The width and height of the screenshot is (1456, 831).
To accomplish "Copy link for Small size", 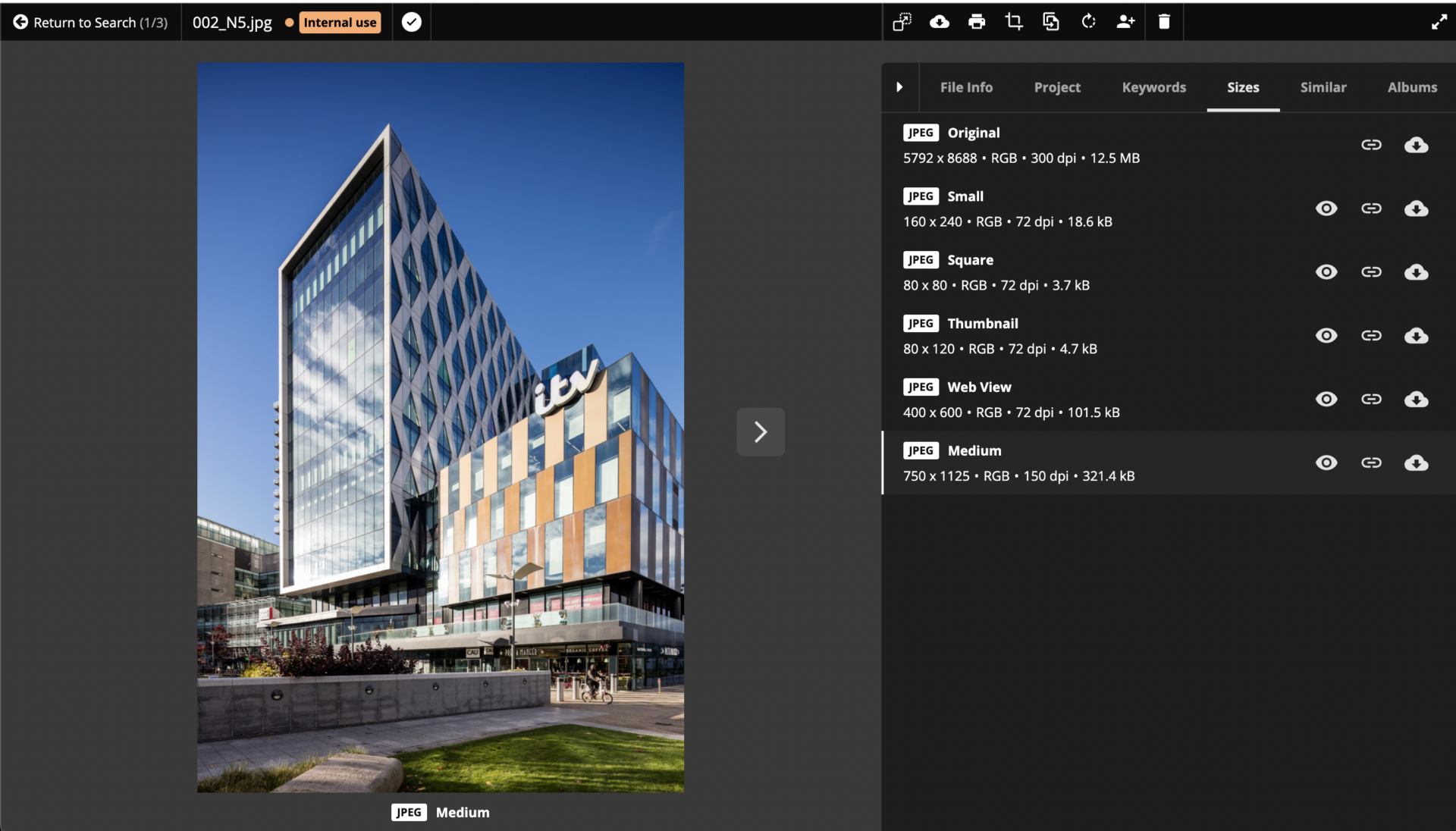I will [x=1371, y=209].
